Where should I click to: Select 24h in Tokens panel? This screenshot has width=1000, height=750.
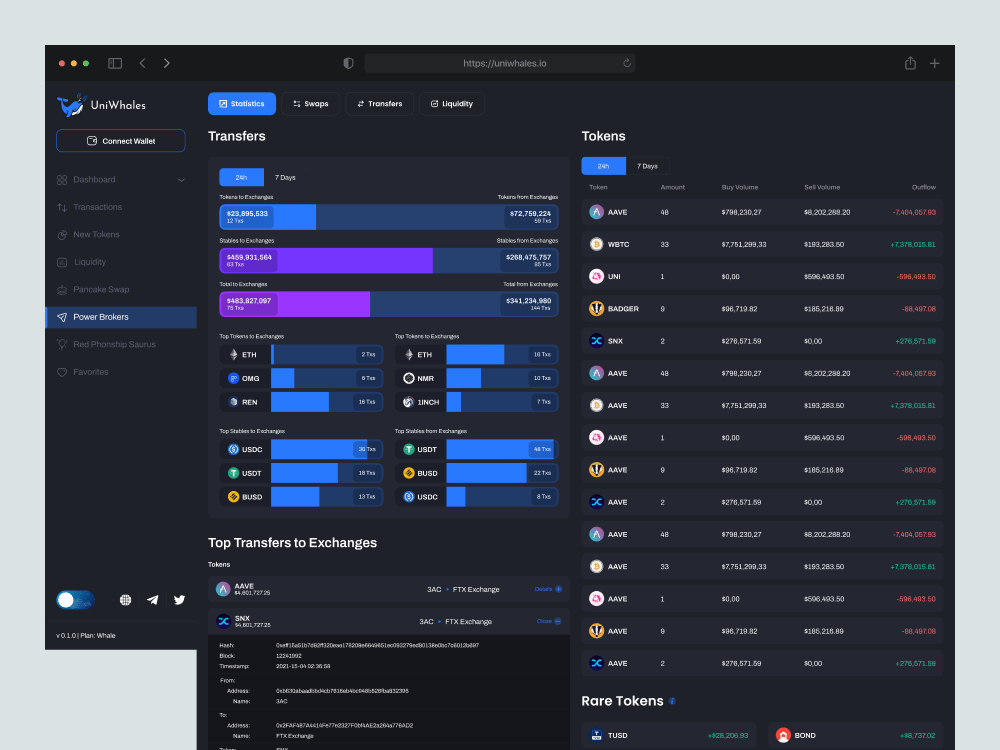(603, 166)
